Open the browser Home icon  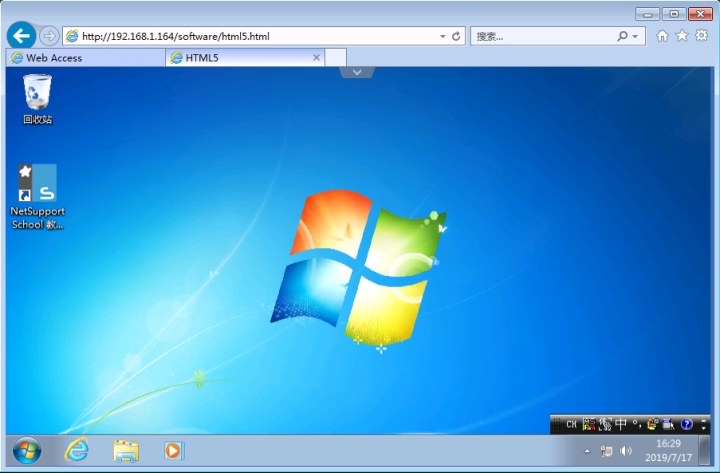[x=662, y=36]
